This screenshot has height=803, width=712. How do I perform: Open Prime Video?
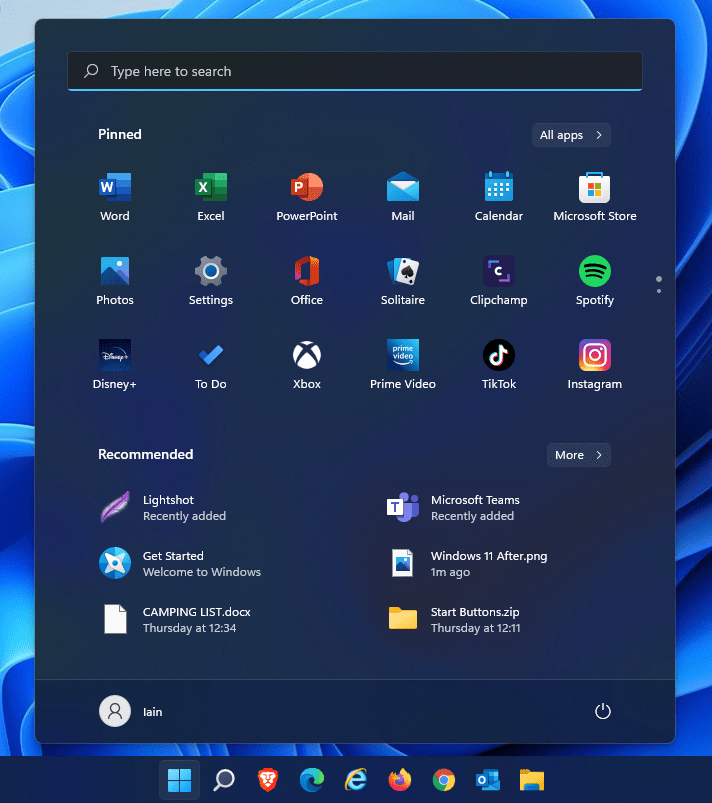coord(403,364)
